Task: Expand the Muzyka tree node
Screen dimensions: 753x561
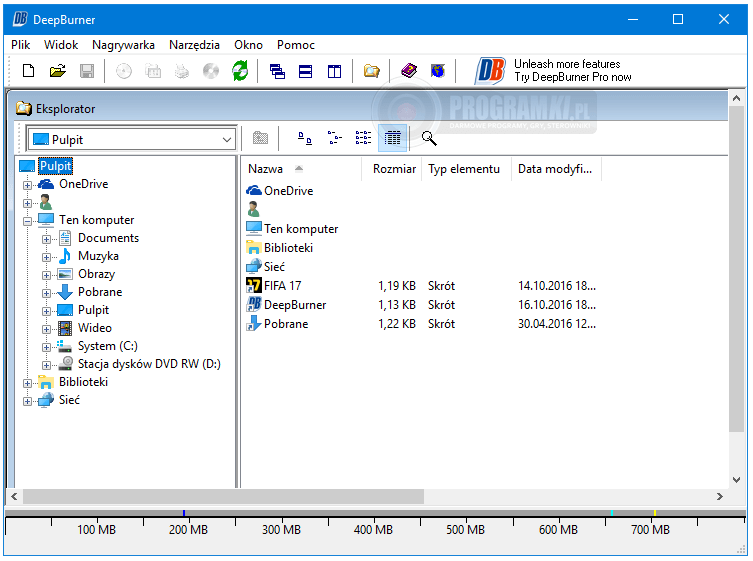Action: coord(46,257)
